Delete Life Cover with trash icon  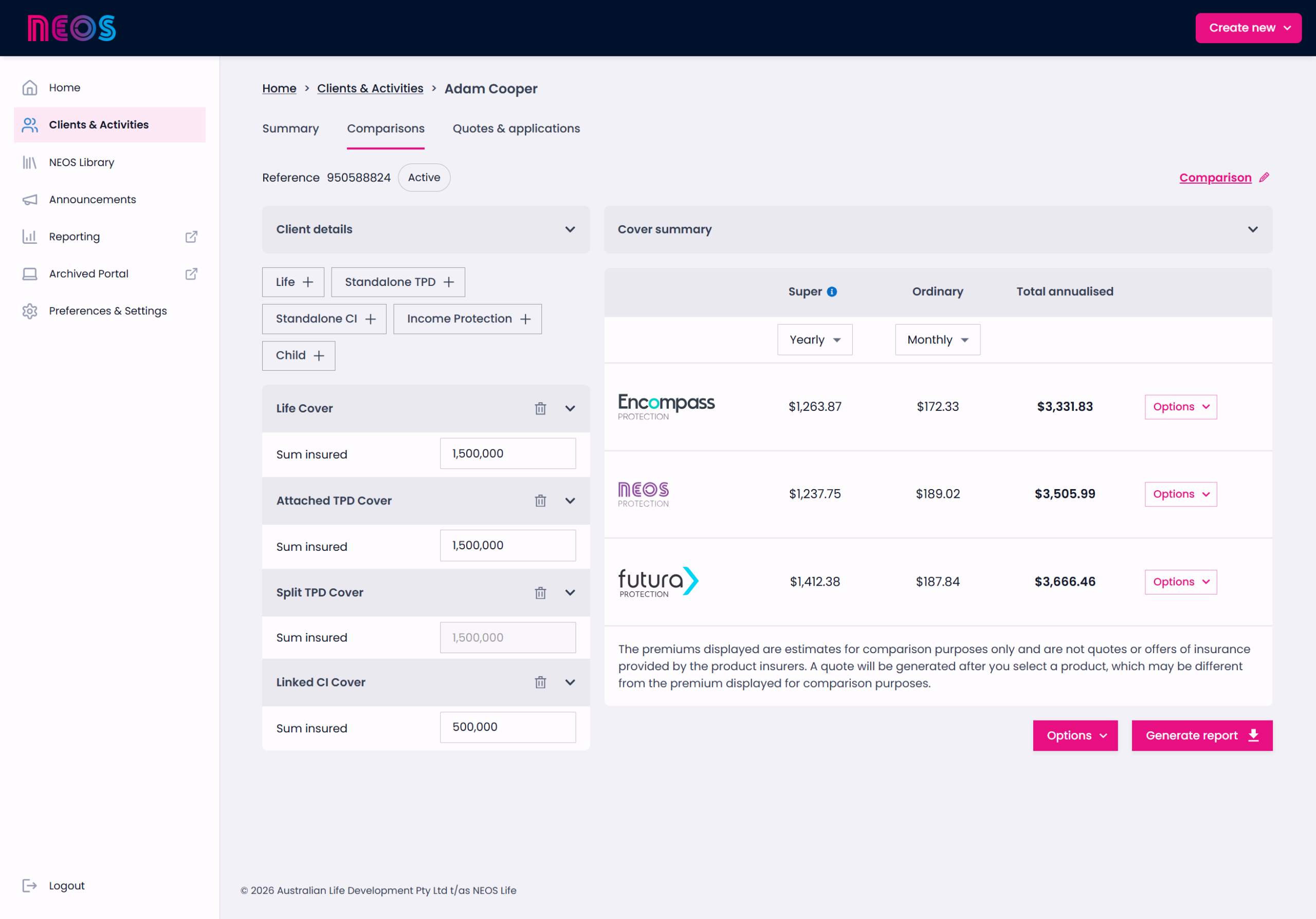[x=540, y=409]
